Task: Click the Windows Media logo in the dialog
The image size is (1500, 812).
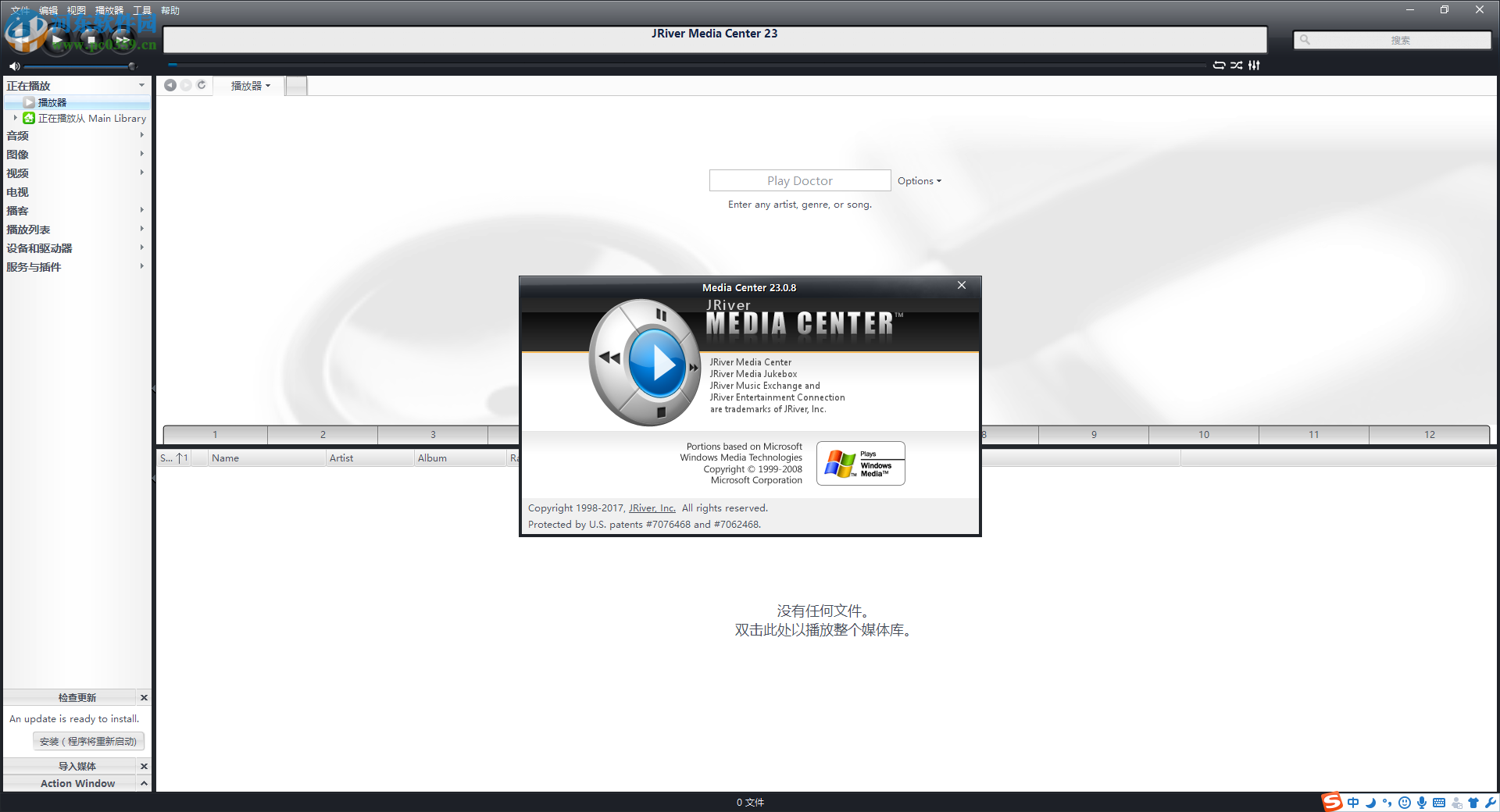Action: 860,463
